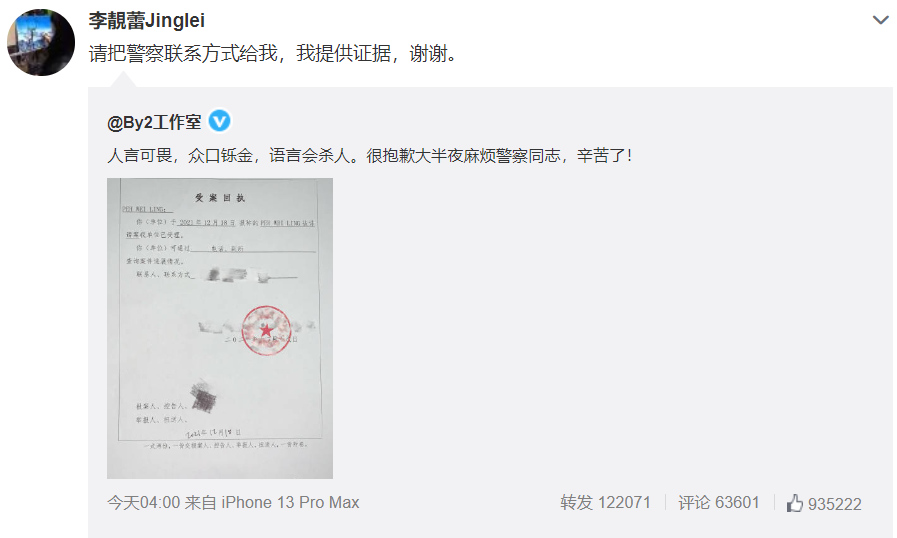Click the thumbs-up like icon

pyautogui.click(x=795, y=503)
